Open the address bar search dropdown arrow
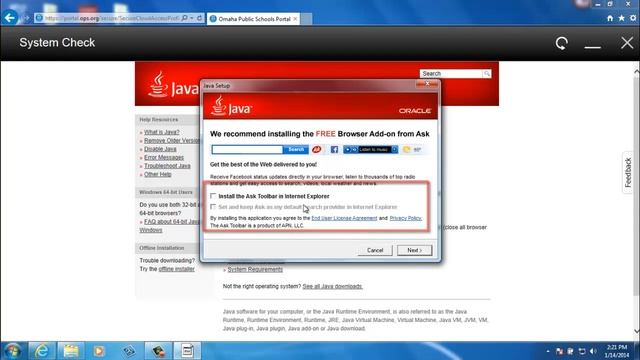 click(191, 18)
